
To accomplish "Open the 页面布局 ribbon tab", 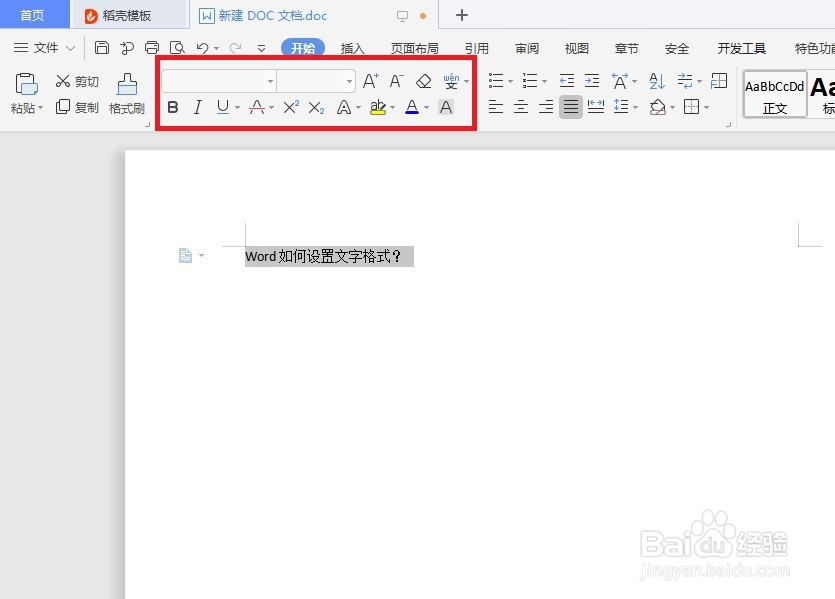I will [414, 47].
